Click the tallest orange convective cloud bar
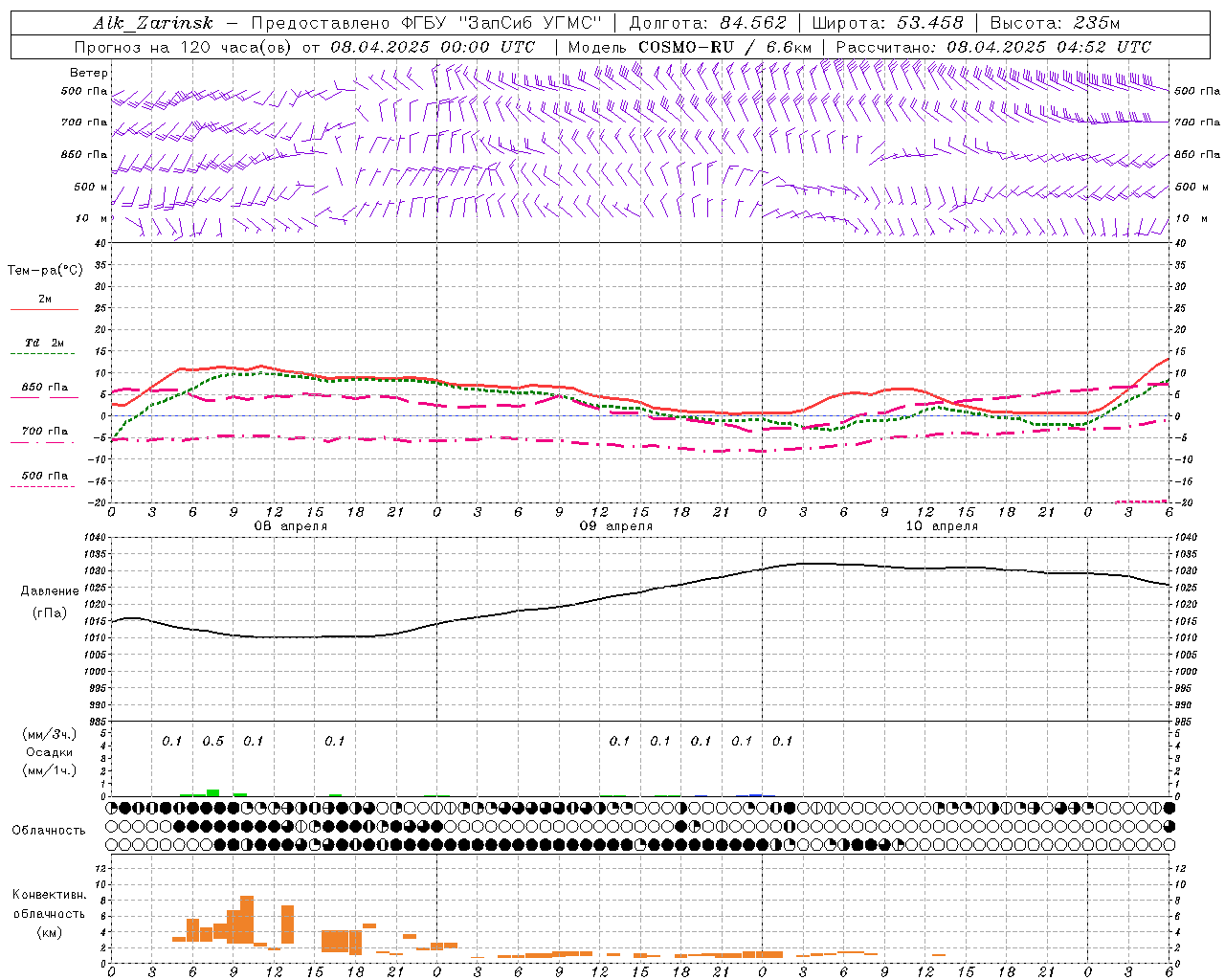Image resolution: width=1225 pixels, height=980 pixels. 247,920
